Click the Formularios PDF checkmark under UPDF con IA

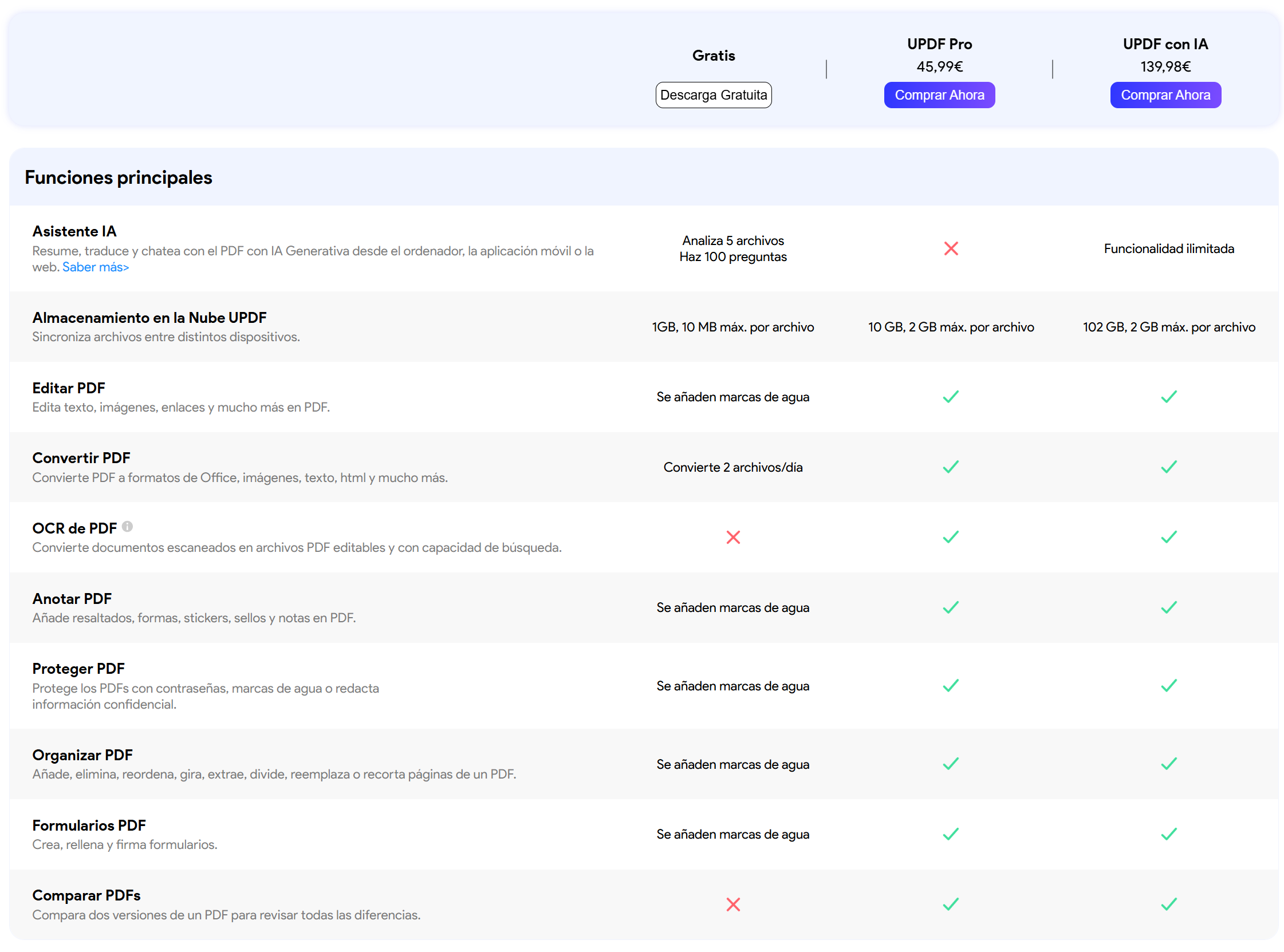1169,834
